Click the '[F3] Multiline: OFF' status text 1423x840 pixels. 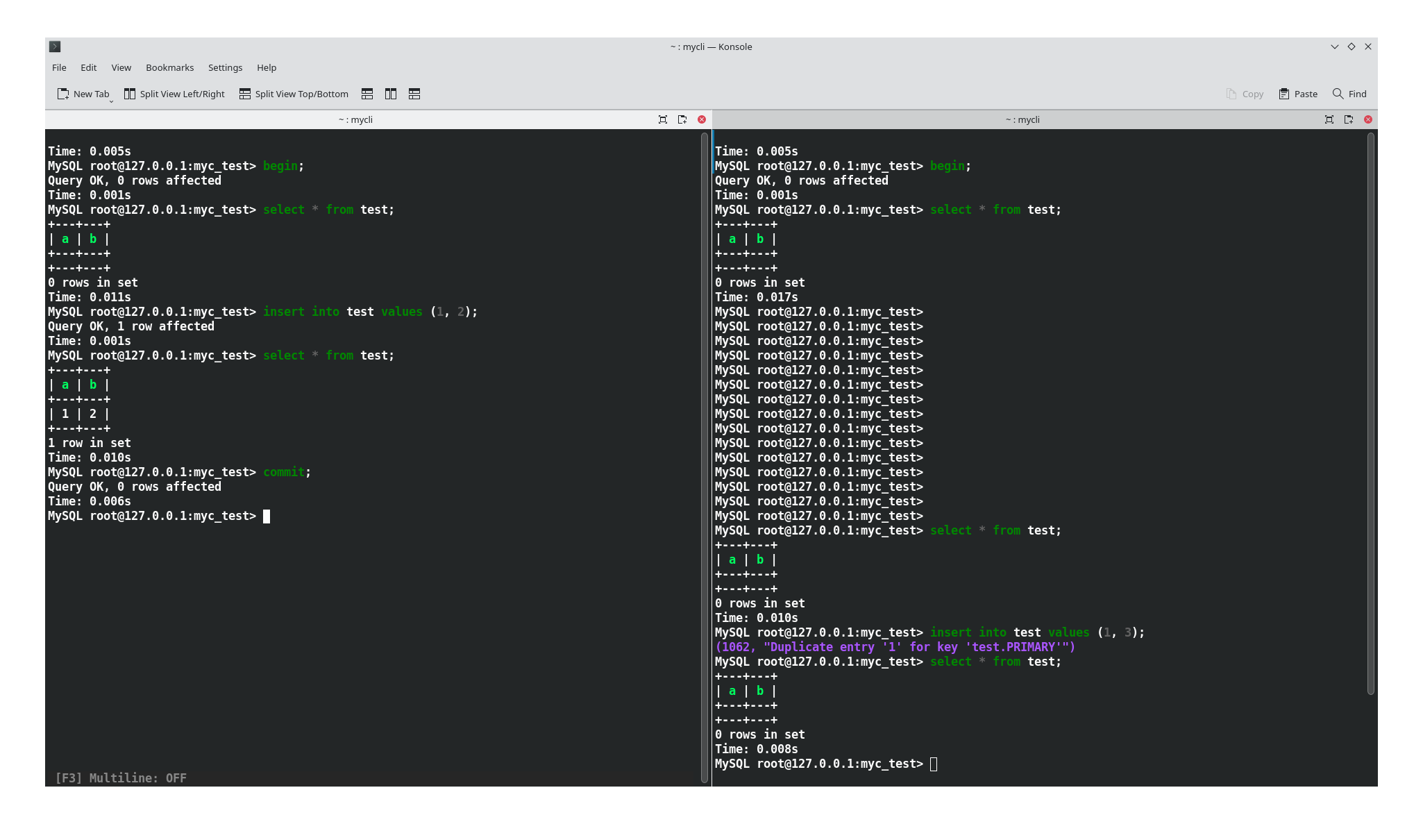[121, 778]
